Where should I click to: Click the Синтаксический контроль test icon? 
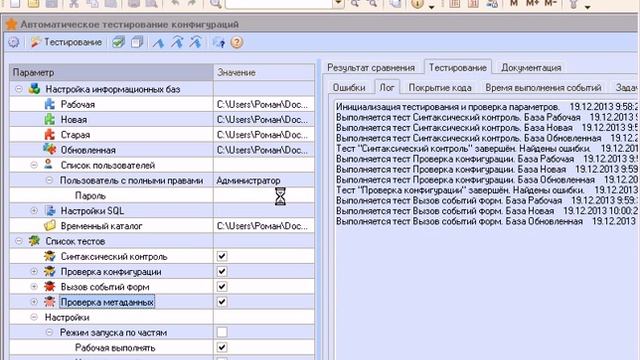point(50,256)
